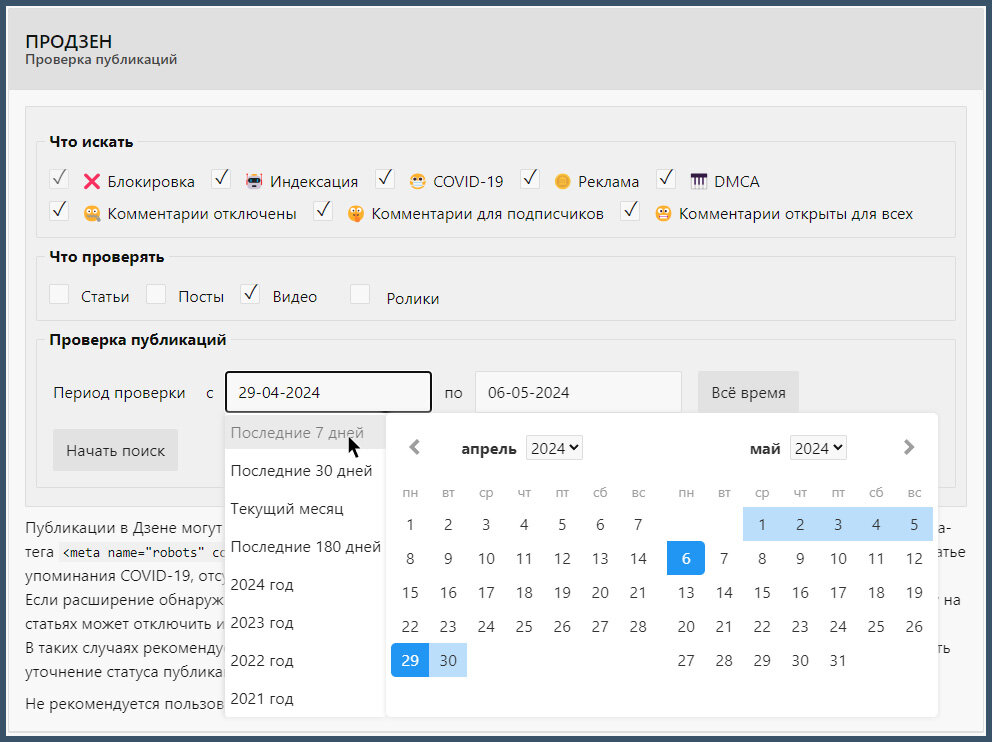Open the year dropdown next to май

pos(818,448)
